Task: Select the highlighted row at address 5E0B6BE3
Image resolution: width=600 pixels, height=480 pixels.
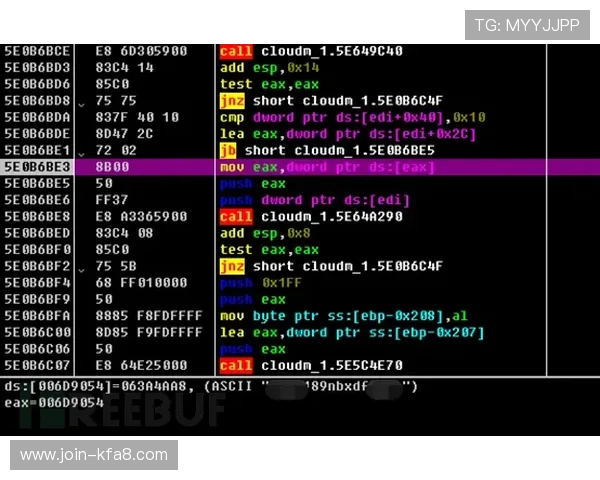Action: 300,167
